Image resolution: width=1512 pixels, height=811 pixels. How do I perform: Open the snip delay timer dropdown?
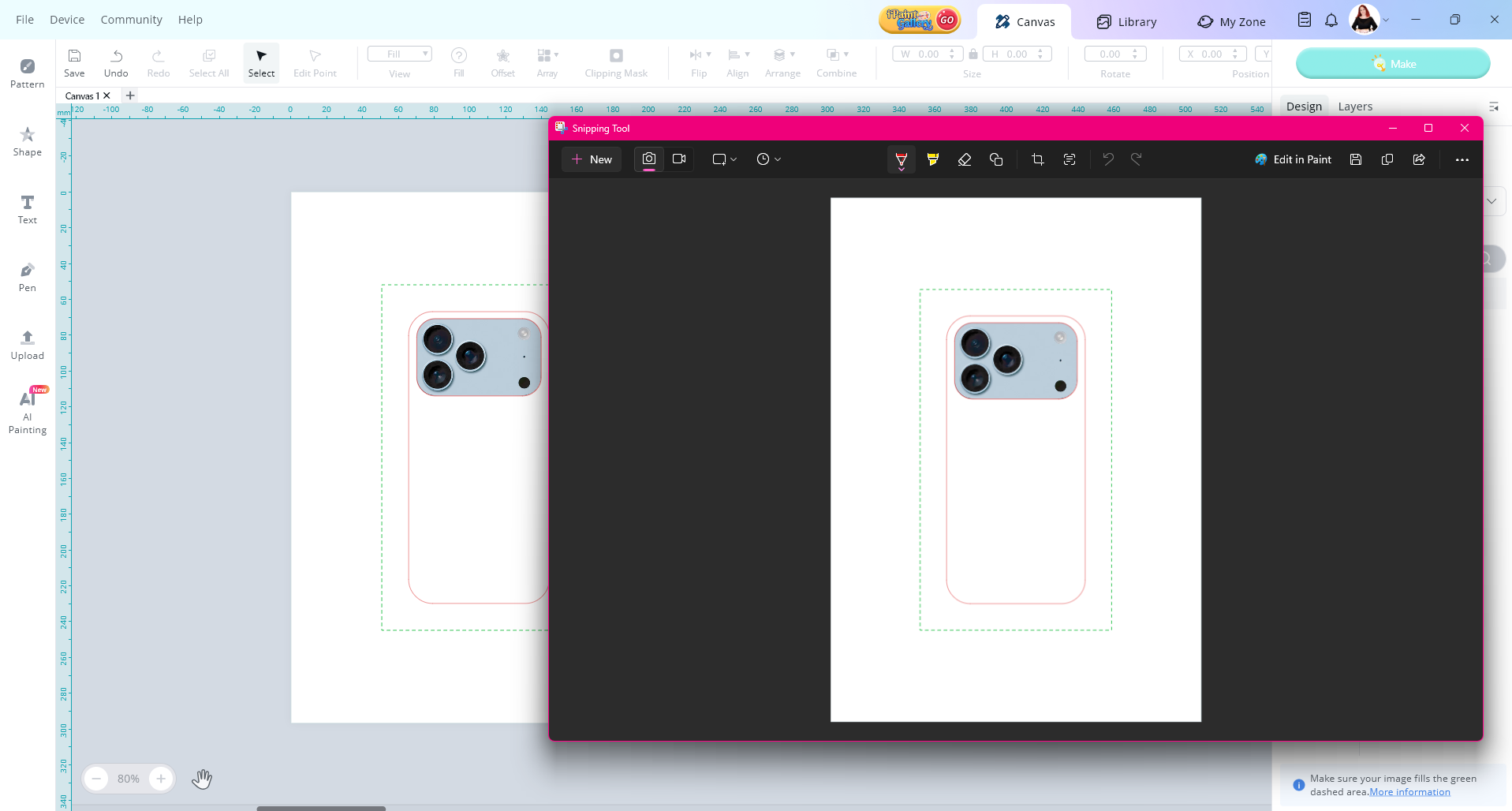pos(768,159)
